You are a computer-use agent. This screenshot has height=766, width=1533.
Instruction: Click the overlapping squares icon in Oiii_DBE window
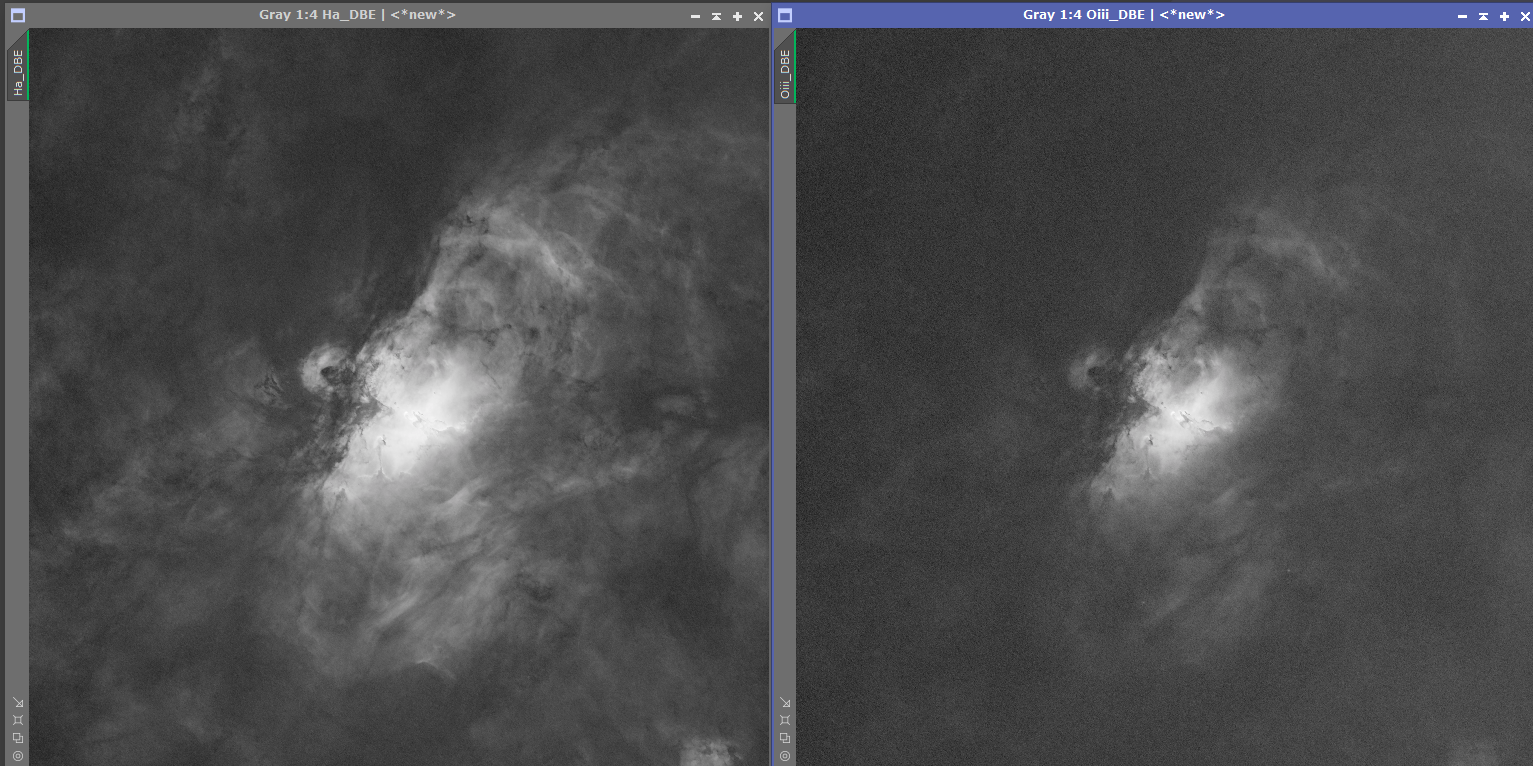click(785, 738)
